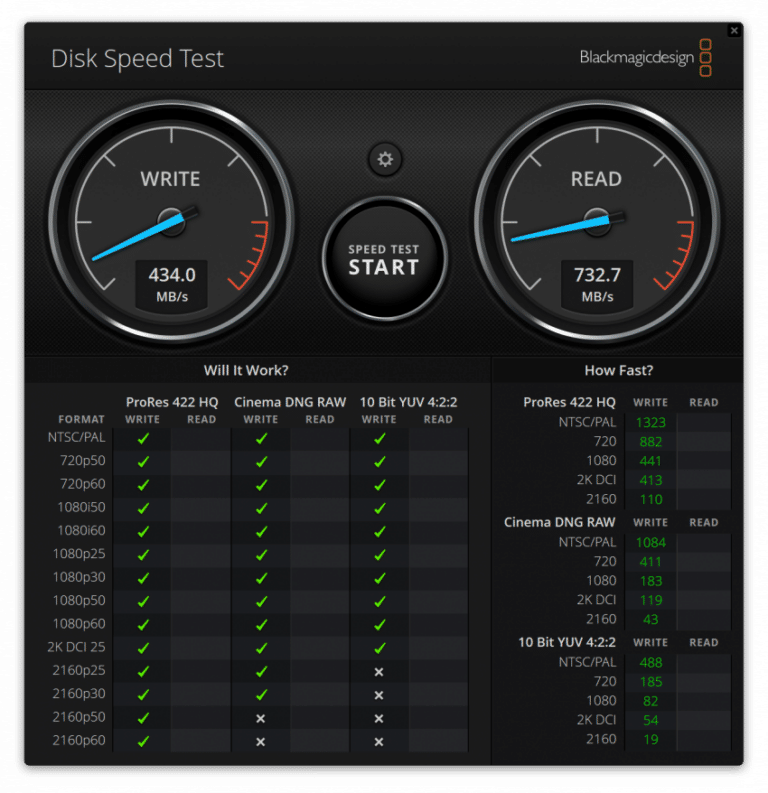Click the 1084 write value
The image size is (768, 793).
pos(650,543)
